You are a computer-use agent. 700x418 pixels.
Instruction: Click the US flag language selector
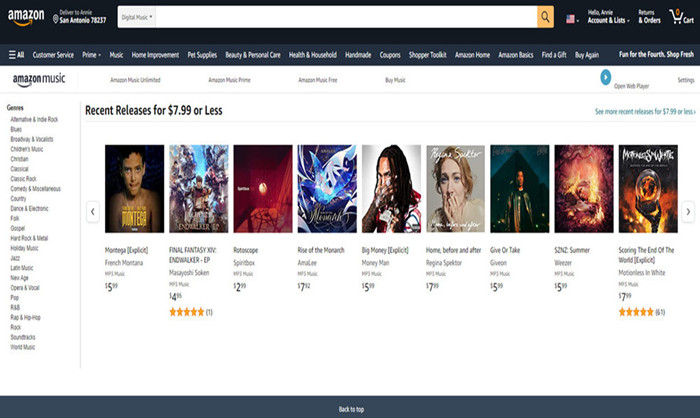point(572,19)
